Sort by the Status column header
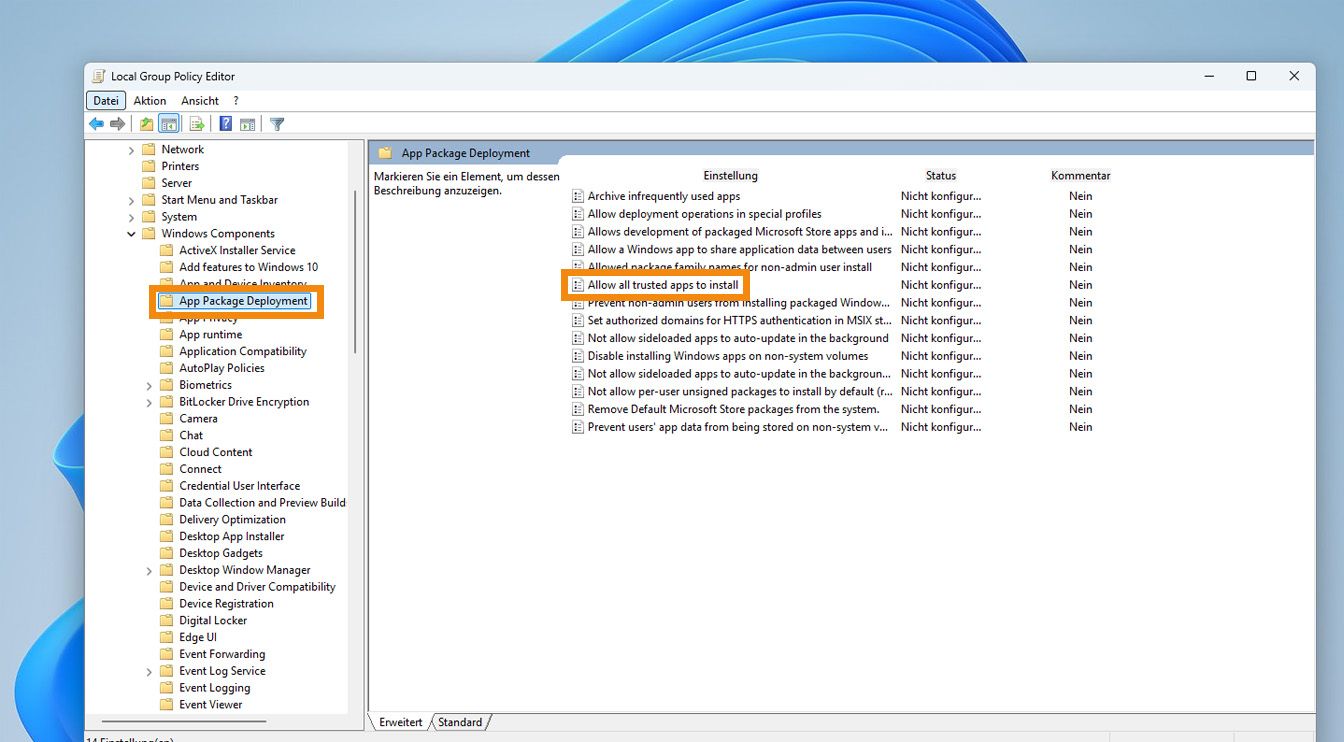The image size is (1344, 742). (941, 175)
